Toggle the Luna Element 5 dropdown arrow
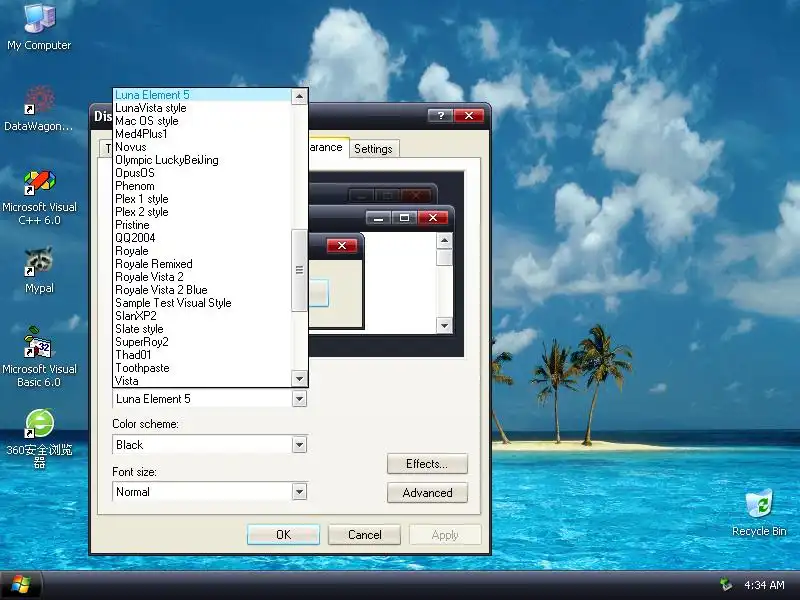This screenshot has width=800, height=600. (299, 399)
